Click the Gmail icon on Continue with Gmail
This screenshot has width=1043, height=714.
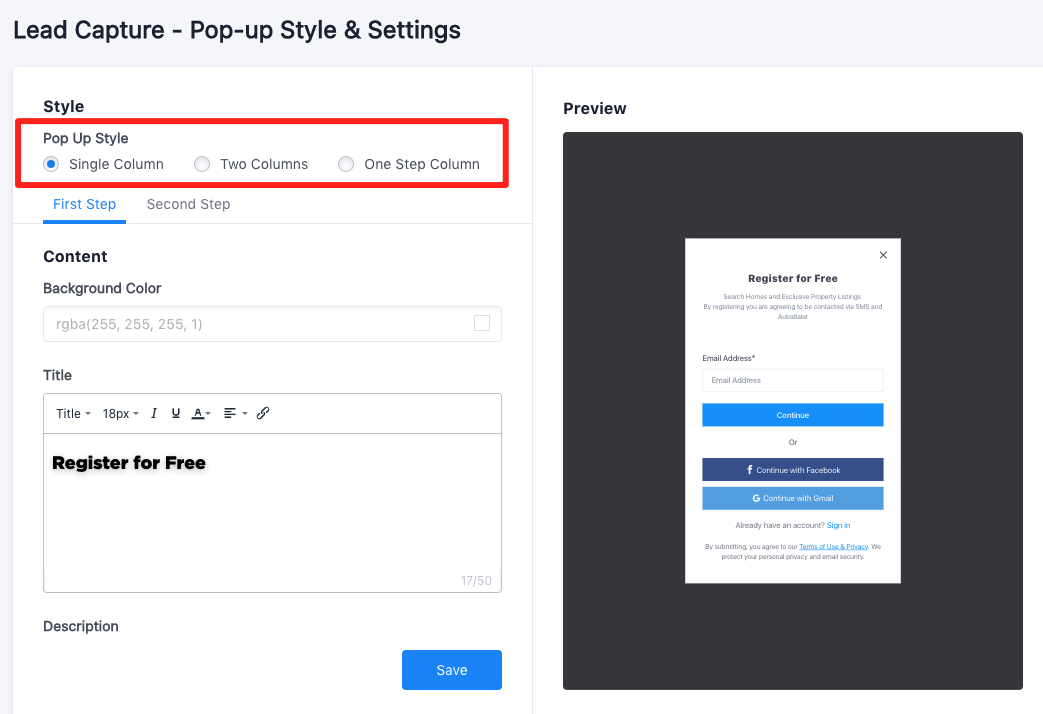756,498
